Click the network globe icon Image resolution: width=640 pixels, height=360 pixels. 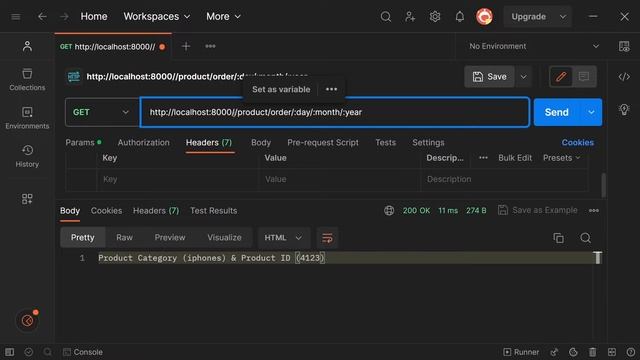click(x=389, y=211)
